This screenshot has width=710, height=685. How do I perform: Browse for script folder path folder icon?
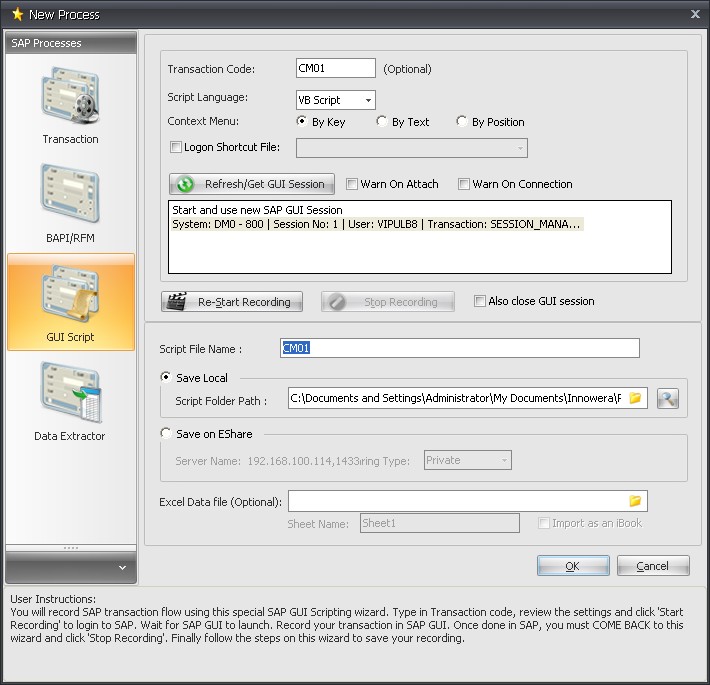(x=634, y=398)
